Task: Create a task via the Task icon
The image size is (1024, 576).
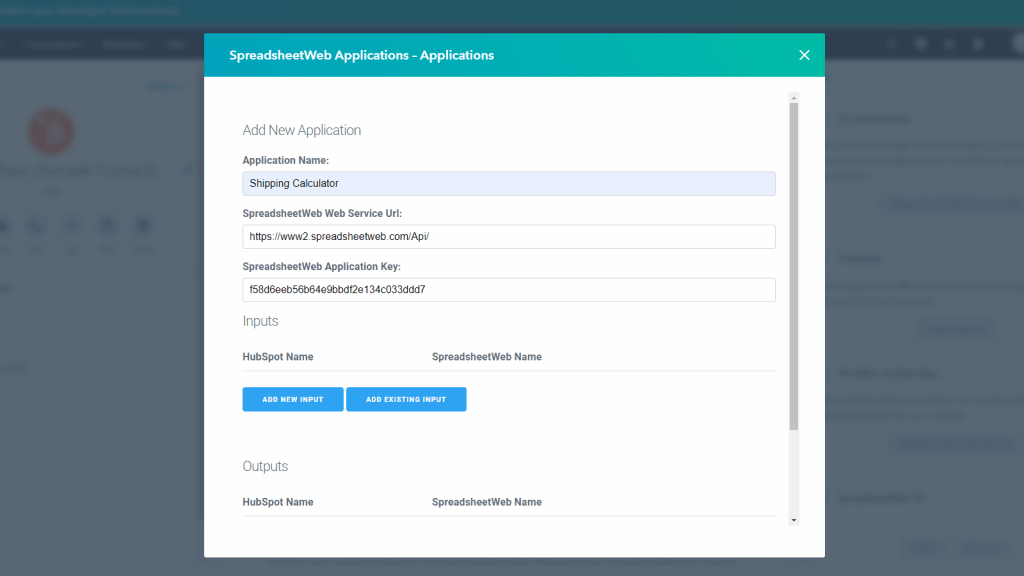Action: pyautogui.click(x=142, y=226)
